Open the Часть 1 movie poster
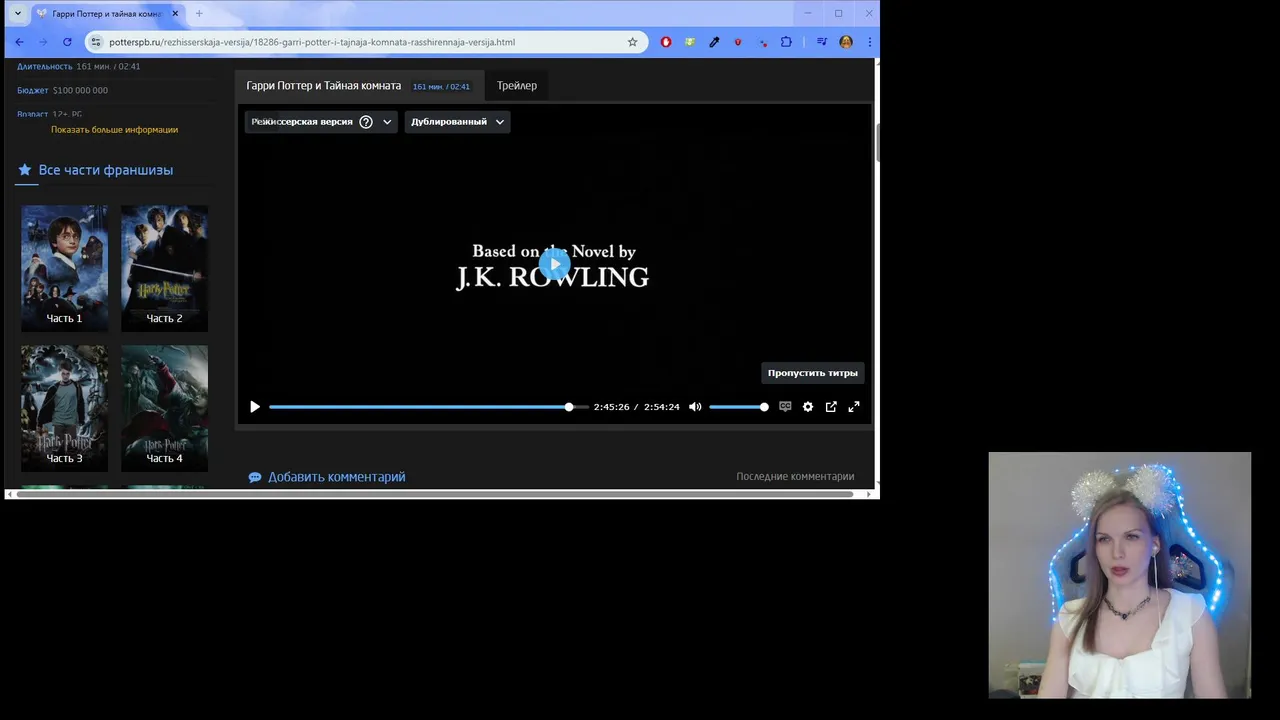 pos(65,268)
